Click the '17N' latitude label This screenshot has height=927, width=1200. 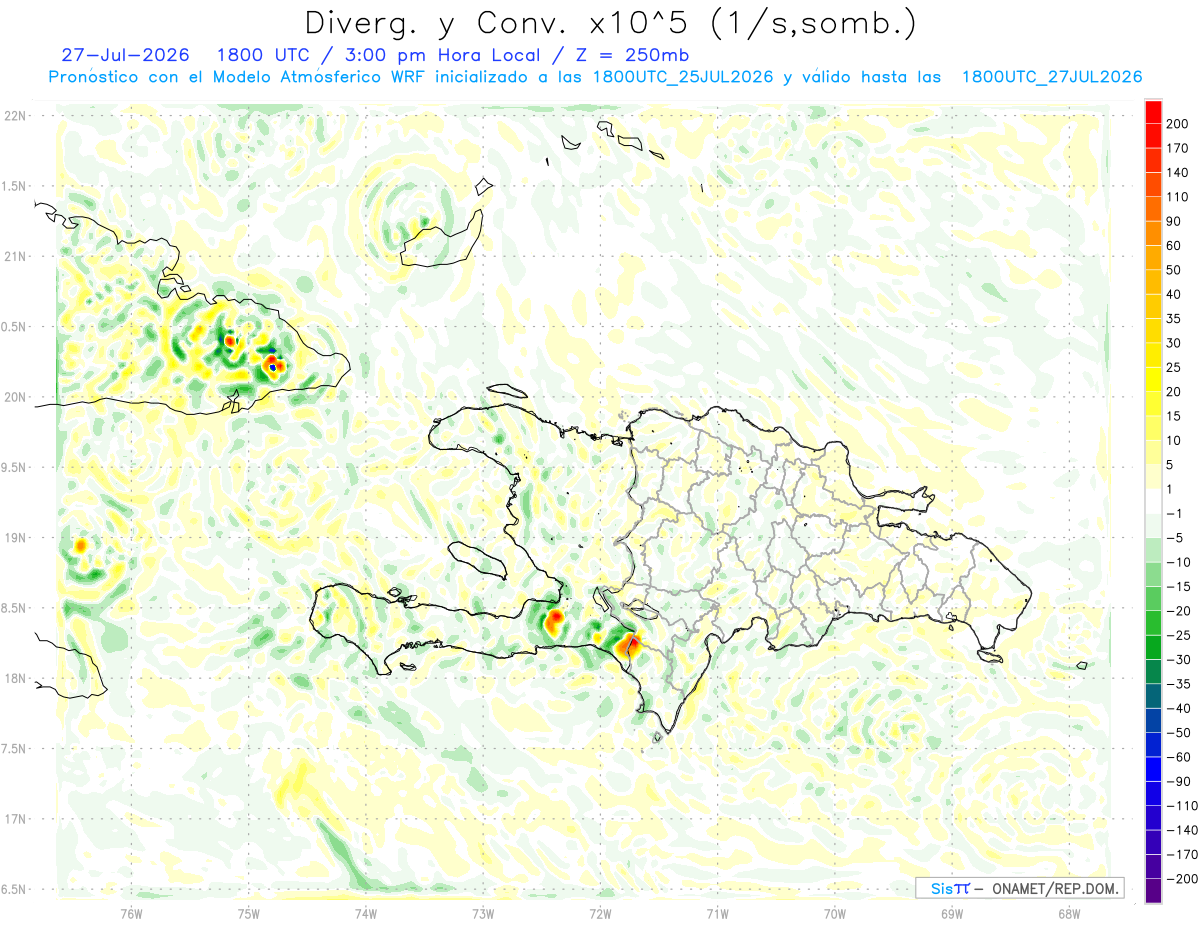(15, 819)
